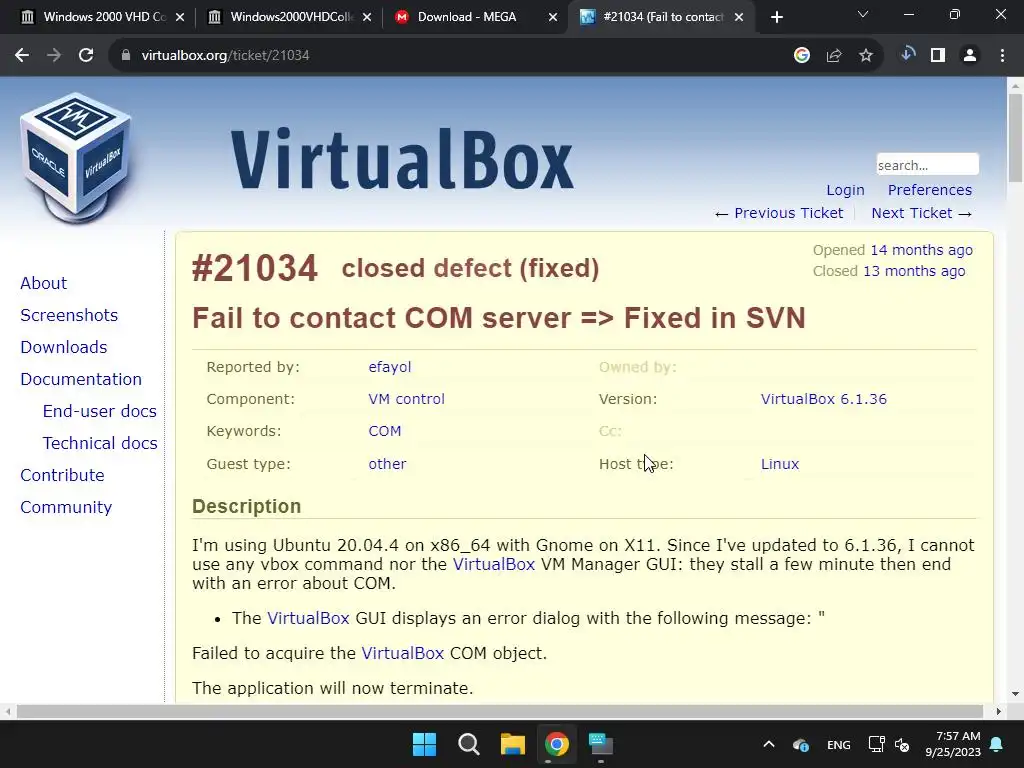Viewport: 1024px width, 768px height.
Task: Expand the hidden system tray icons
Action: coord(769,744)
